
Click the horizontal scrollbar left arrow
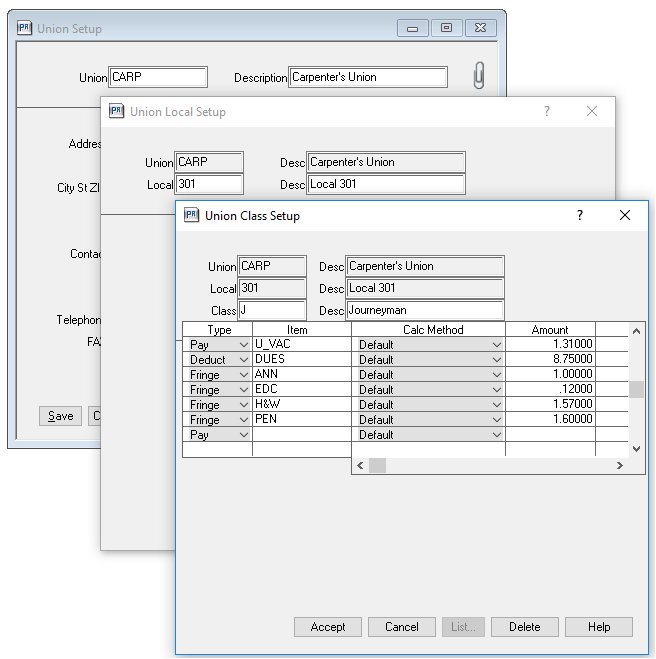click(x=360, y=465)
